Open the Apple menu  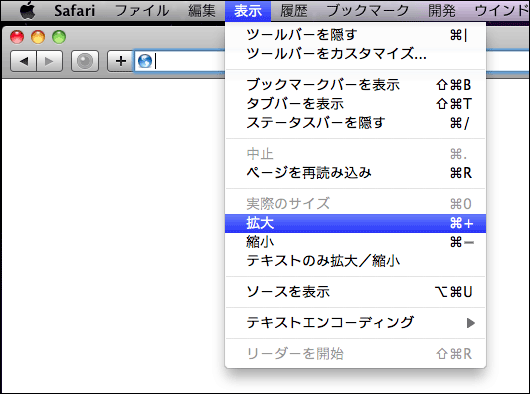pyautogui.click(x=27, y=10)
